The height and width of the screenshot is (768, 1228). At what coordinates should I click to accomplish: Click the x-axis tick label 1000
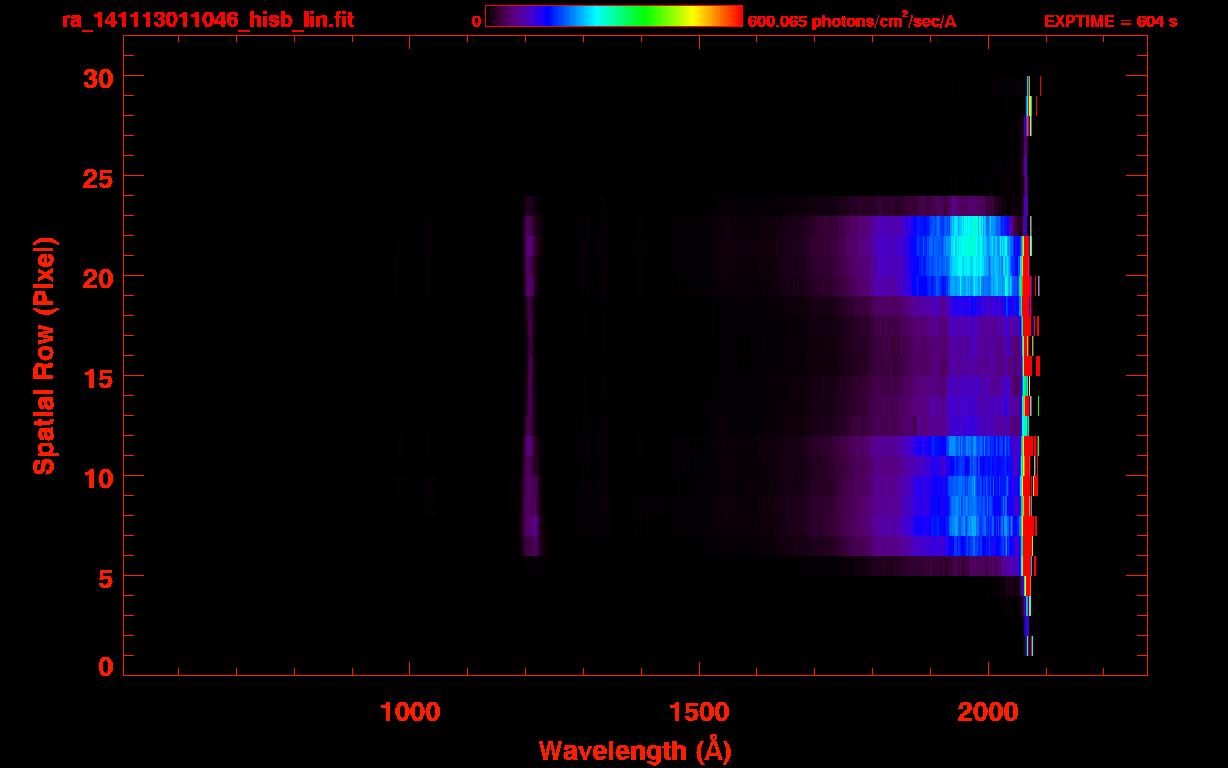411,712
